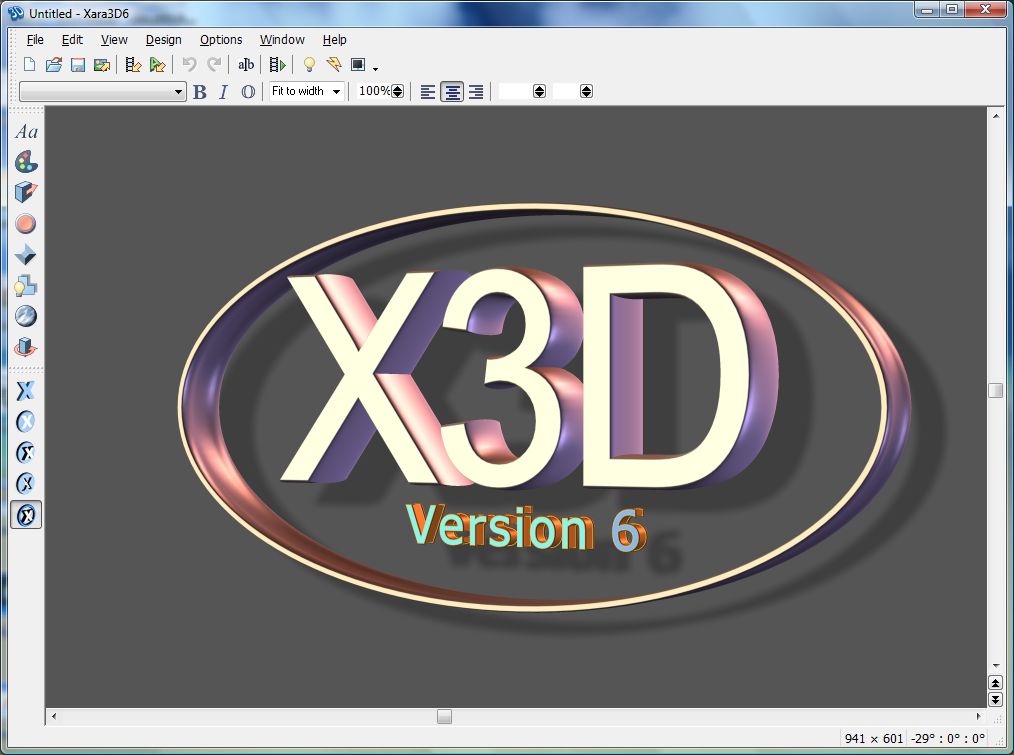Screen dimensions: 1014x755
Task: Select the plain X text style
Action: click(x=26, y=391)
